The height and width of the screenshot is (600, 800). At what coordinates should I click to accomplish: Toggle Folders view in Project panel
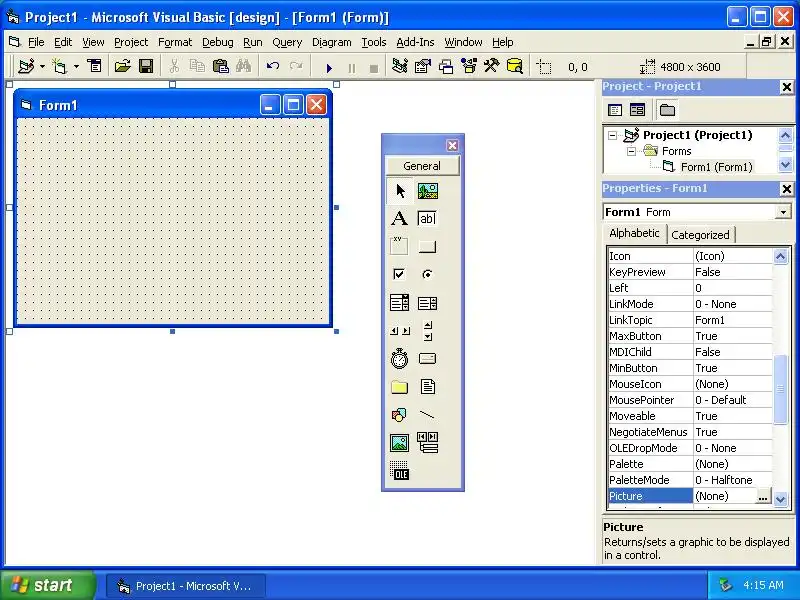tap(667, 110)
